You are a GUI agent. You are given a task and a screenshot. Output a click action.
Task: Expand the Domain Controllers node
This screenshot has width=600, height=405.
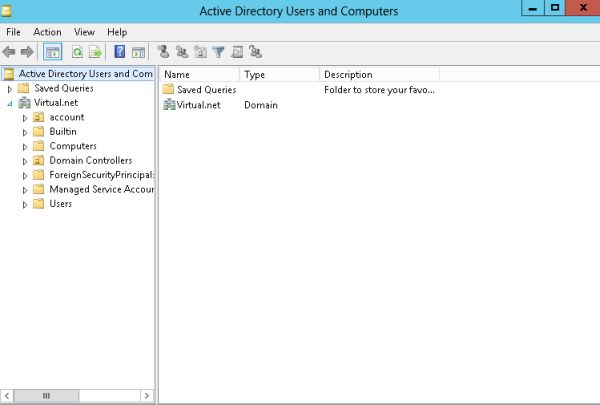[x=25, y=162]
